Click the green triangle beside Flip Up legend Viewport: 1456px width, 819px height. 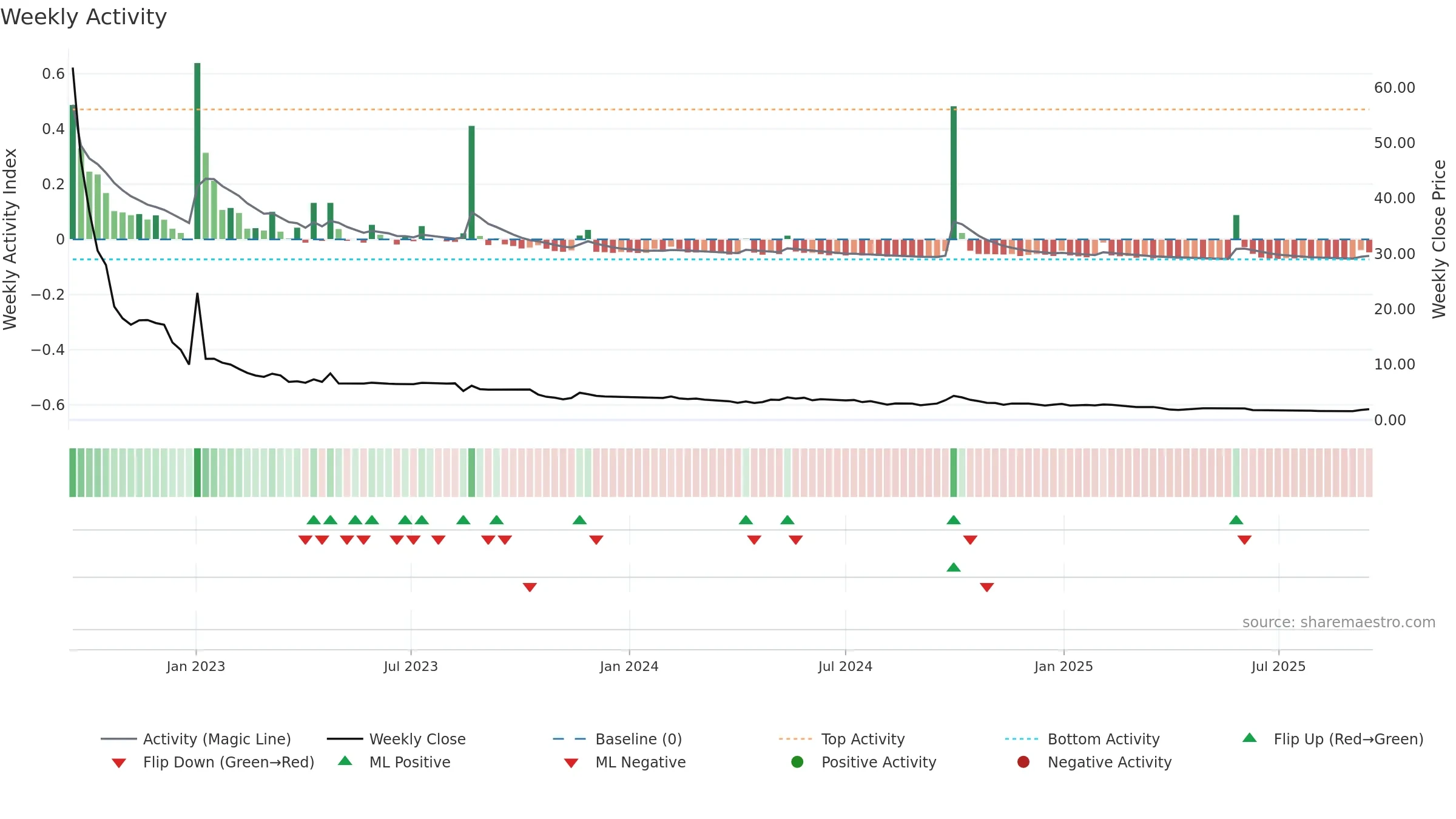pos(1250,738)
